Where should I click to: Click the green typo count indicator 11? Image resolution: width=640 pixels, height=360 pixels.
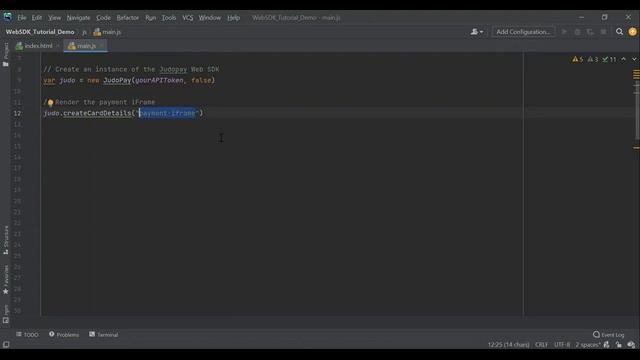609,60
